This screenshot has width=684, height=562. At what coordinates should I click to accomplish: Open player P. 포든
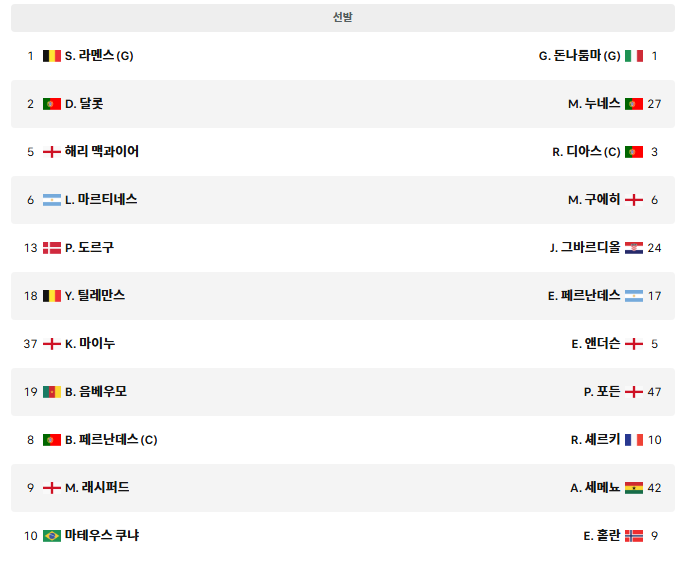pyautogui.click(x=602, y=391)
